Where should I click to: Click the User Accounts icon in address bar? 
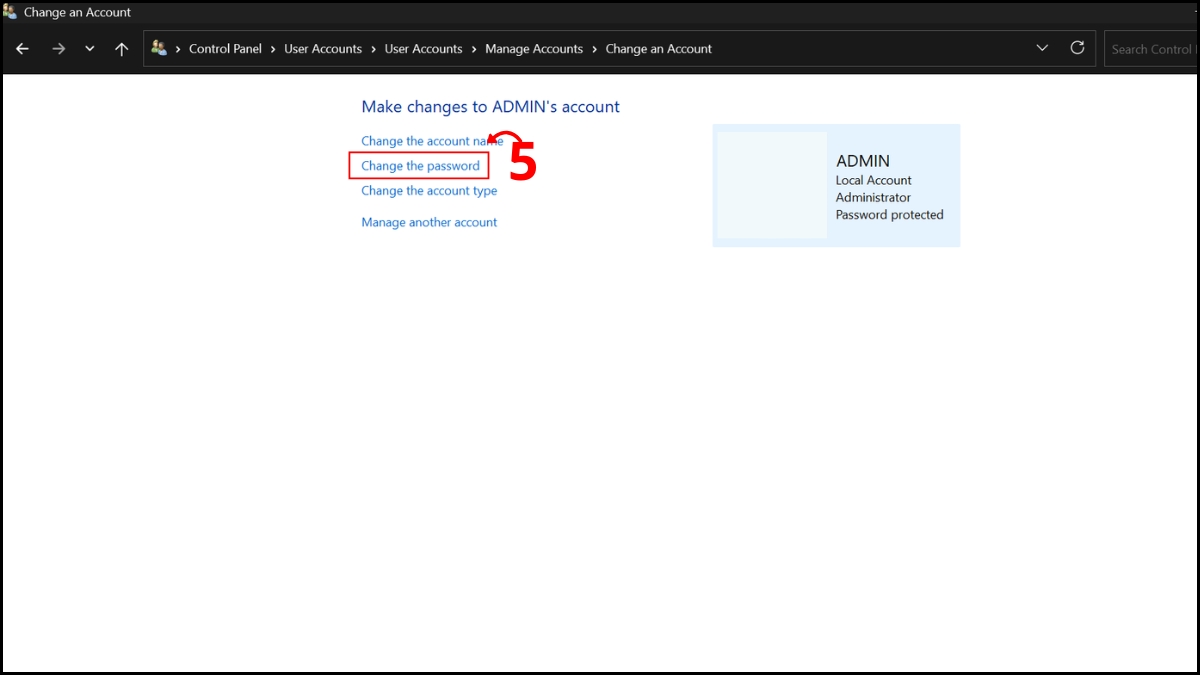point(159,48)
